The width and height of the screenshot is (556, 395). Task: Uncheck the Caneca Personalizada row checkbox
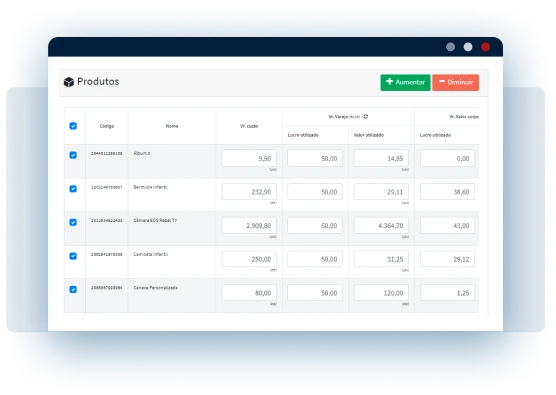point(73,289)
